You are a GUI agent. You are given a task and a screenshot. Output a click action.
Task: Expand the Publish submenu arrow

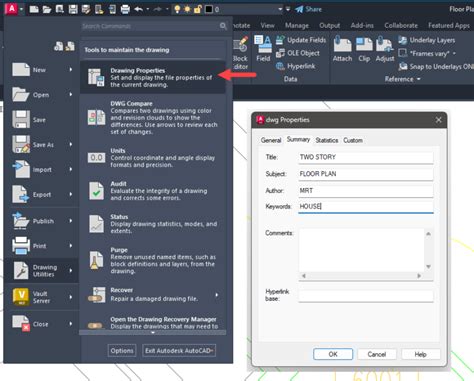click(x=71, y=221)
